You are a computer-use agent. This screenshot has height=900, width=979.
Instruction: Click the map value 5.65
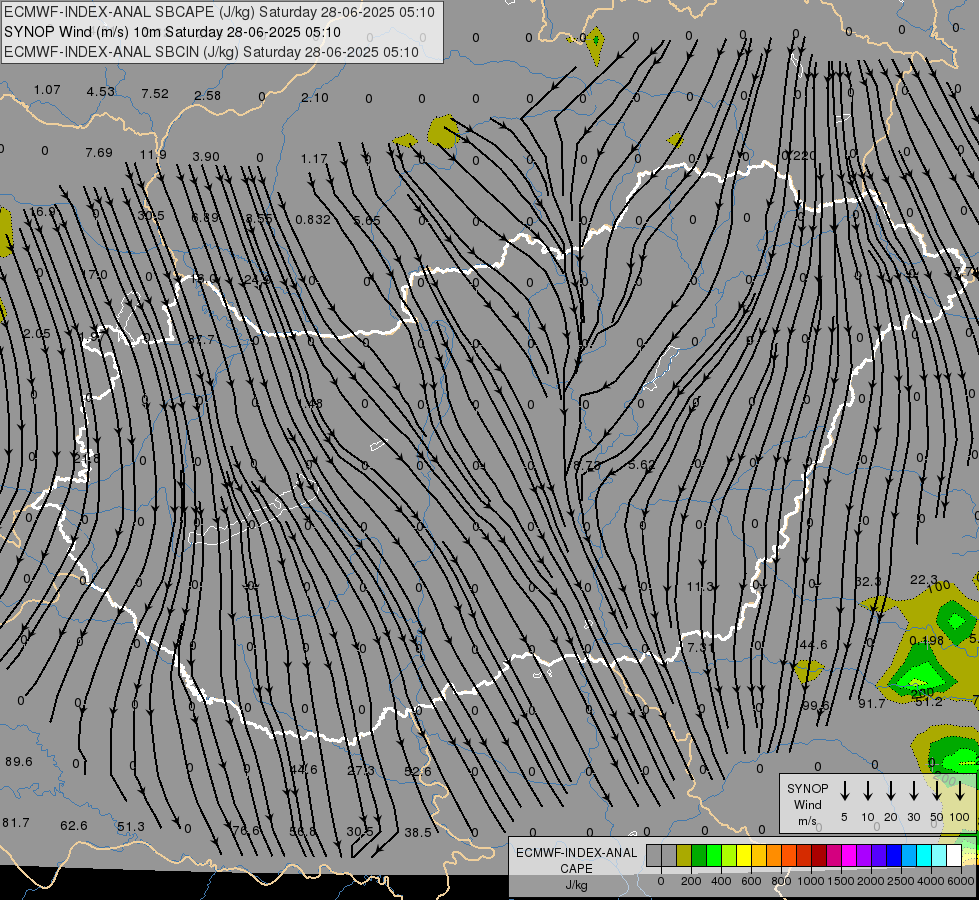pos(367,220)
